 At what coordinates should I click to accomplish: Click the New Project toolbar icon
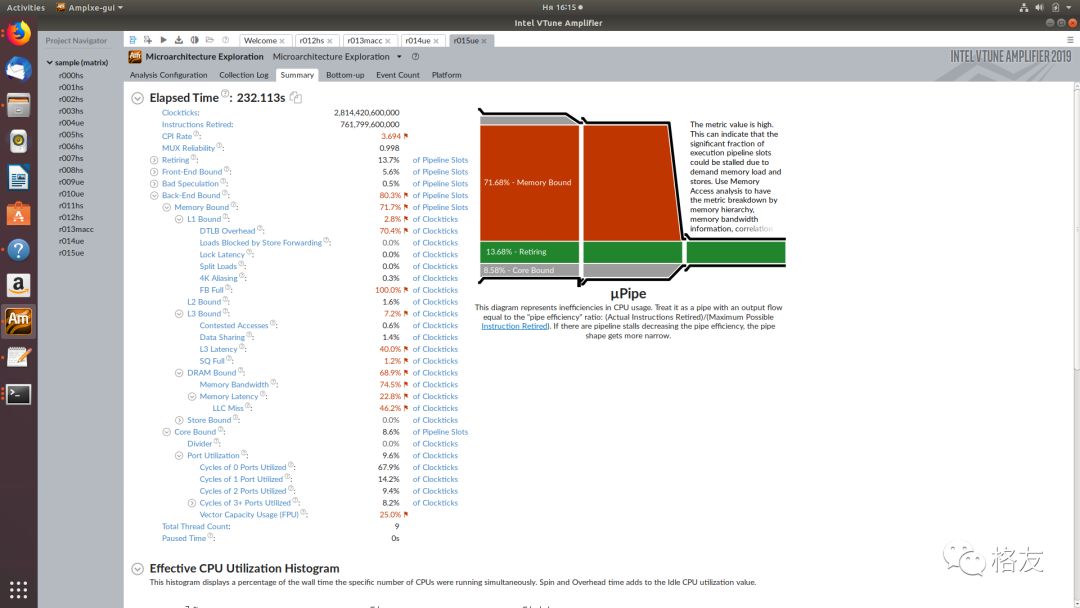click(133, 40)
